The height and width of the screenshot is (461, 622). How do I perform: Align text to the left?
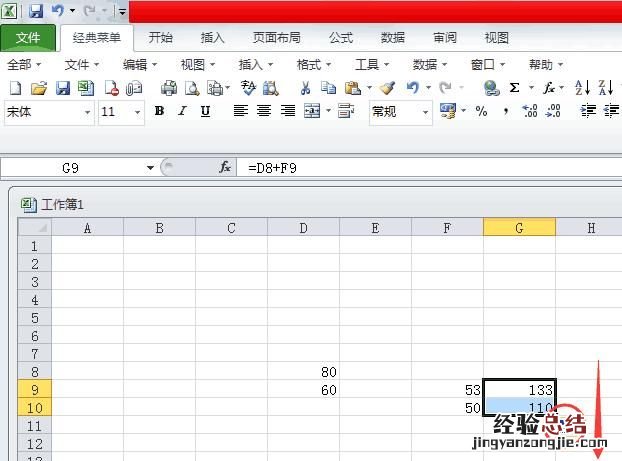(x=241, y=111)
